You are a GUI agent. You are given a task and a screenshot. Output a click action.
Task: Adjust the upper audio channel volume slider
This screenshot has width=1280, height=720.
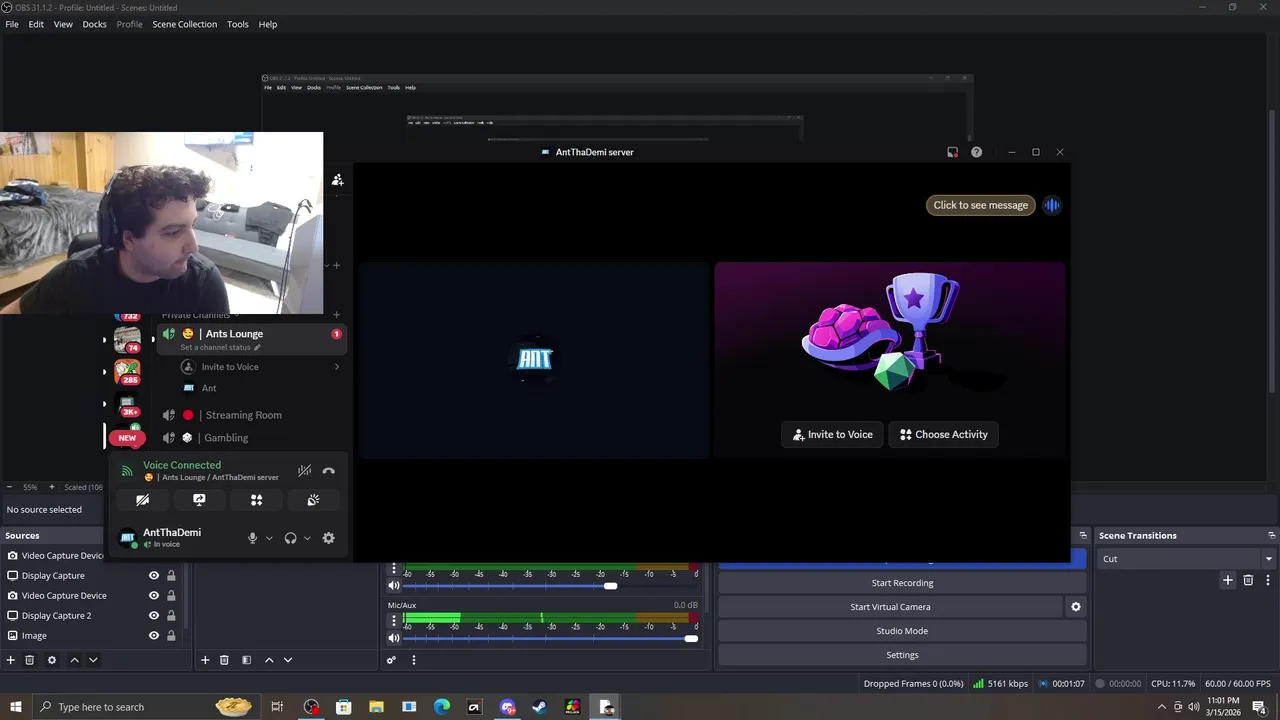[x=610, y=586]
